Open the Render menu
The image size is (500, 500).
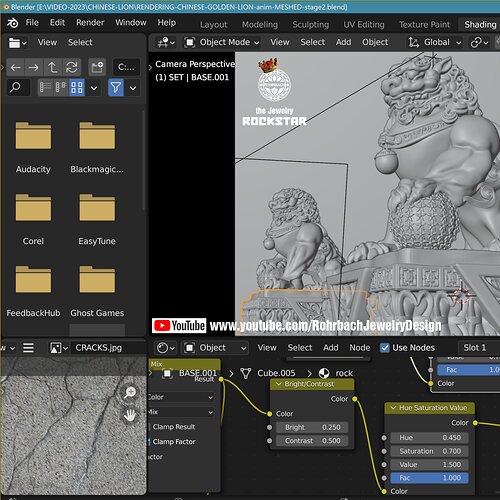point(90,23)
